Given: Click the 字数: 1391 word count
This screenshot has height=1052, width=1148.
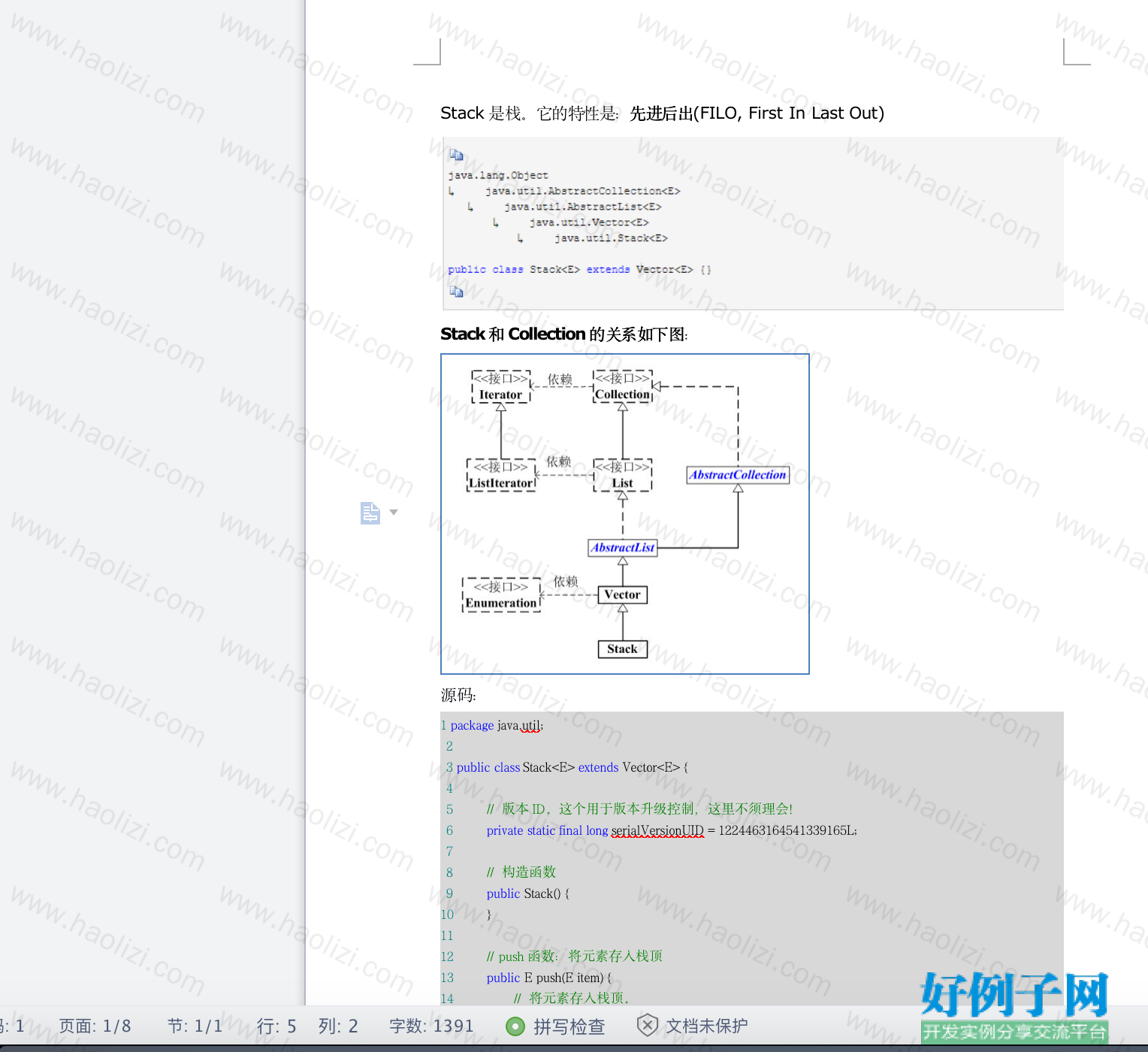Looking at the screenshot, I should click(431, 1026).
